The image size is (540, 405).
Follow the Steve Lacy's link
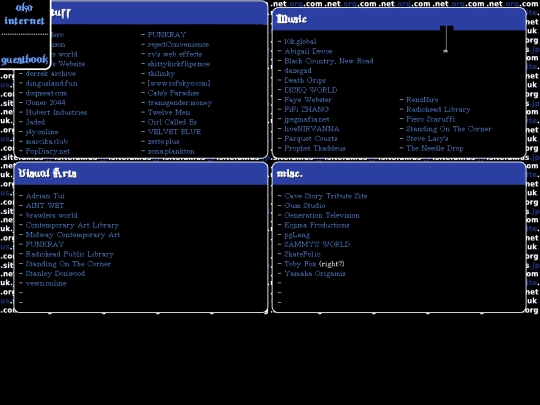pyautogui.click(x=427, y=138)
